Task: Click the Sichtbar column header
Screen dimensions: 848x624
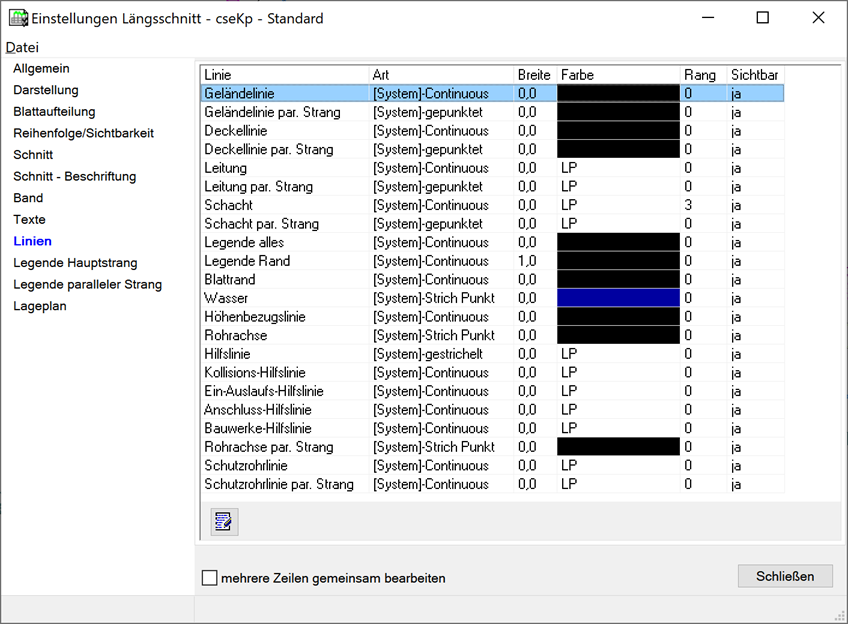Action: coord(755,75)
